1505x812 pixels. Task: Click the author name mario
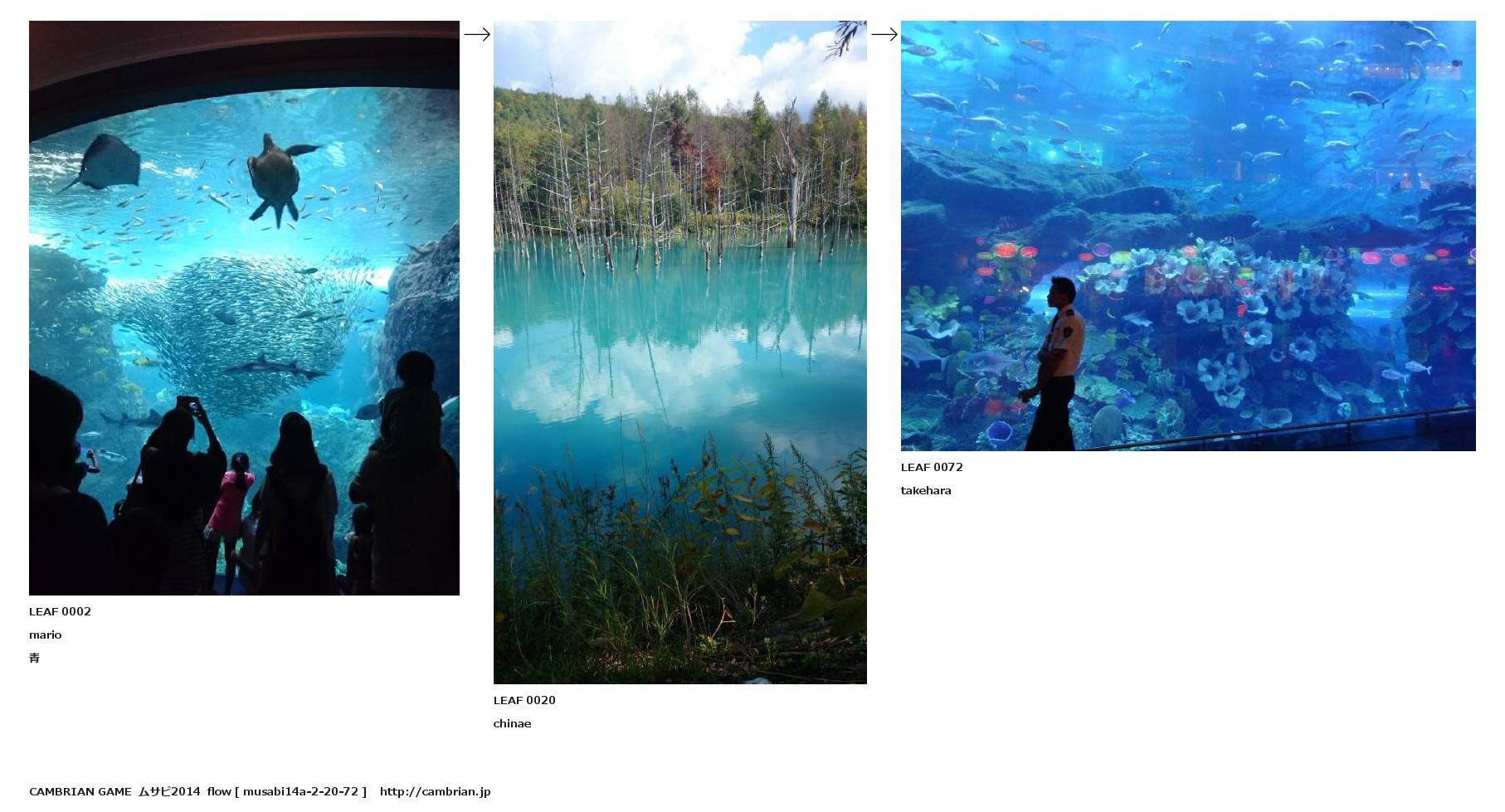click(45, 635)
